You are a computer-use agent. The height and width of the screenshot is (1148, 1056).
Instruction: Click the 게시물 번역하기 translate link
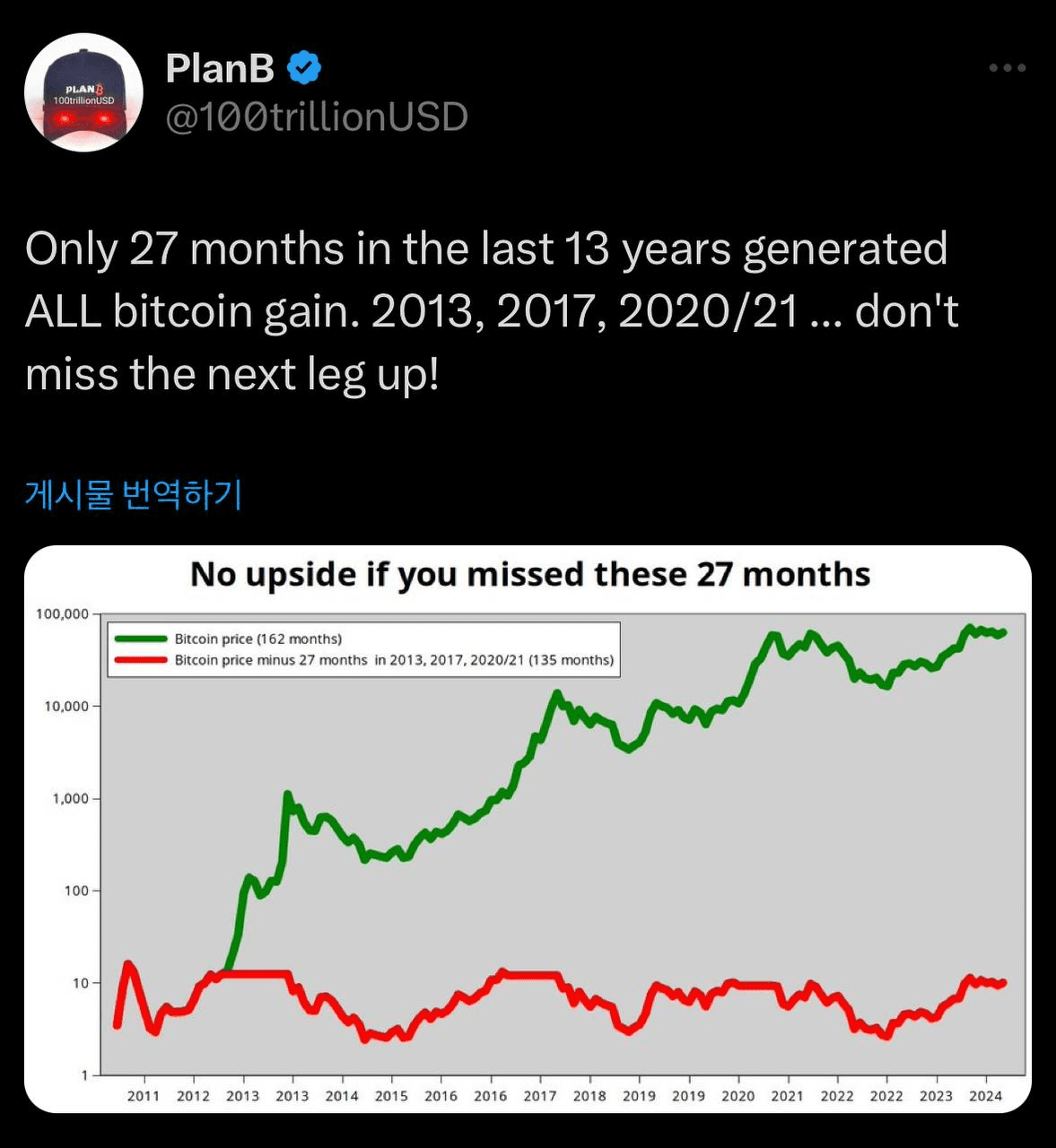(x=134, y=494)
